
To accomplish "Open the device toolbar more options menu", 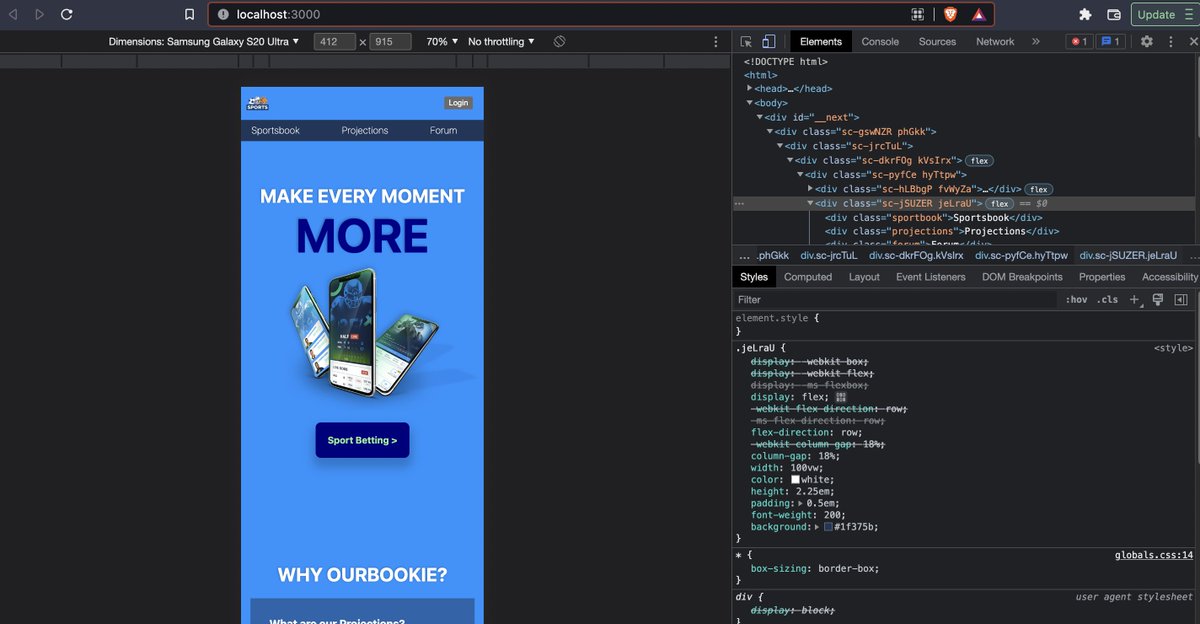I will 715,42.
